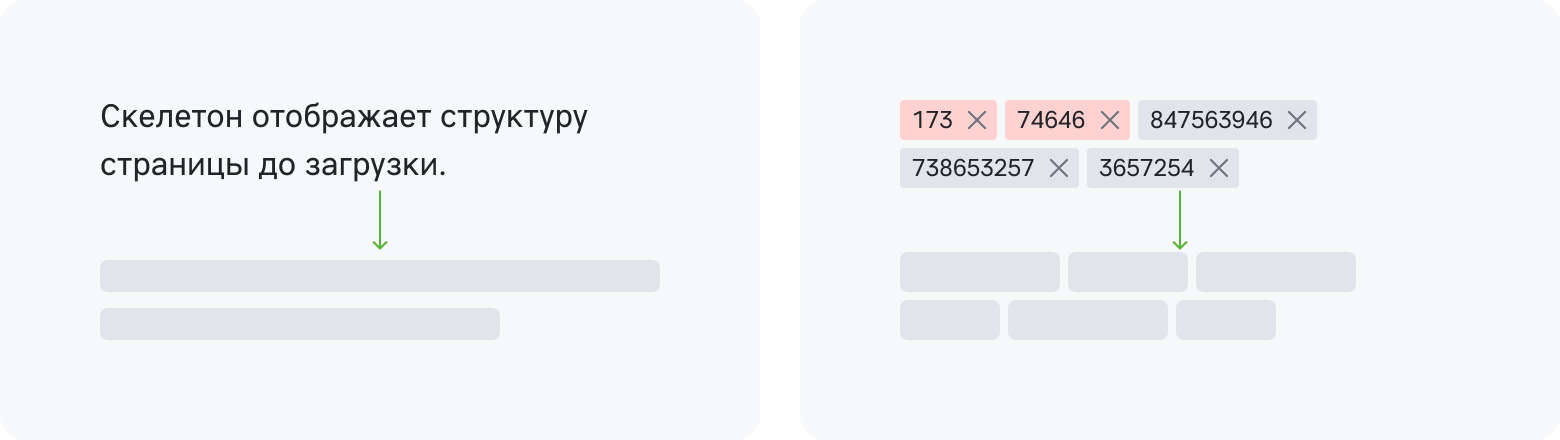This screenshot has width=1560, height=440.
Task: Delete tag 738653257 with its cross icon
Action: pos(1059,168)
